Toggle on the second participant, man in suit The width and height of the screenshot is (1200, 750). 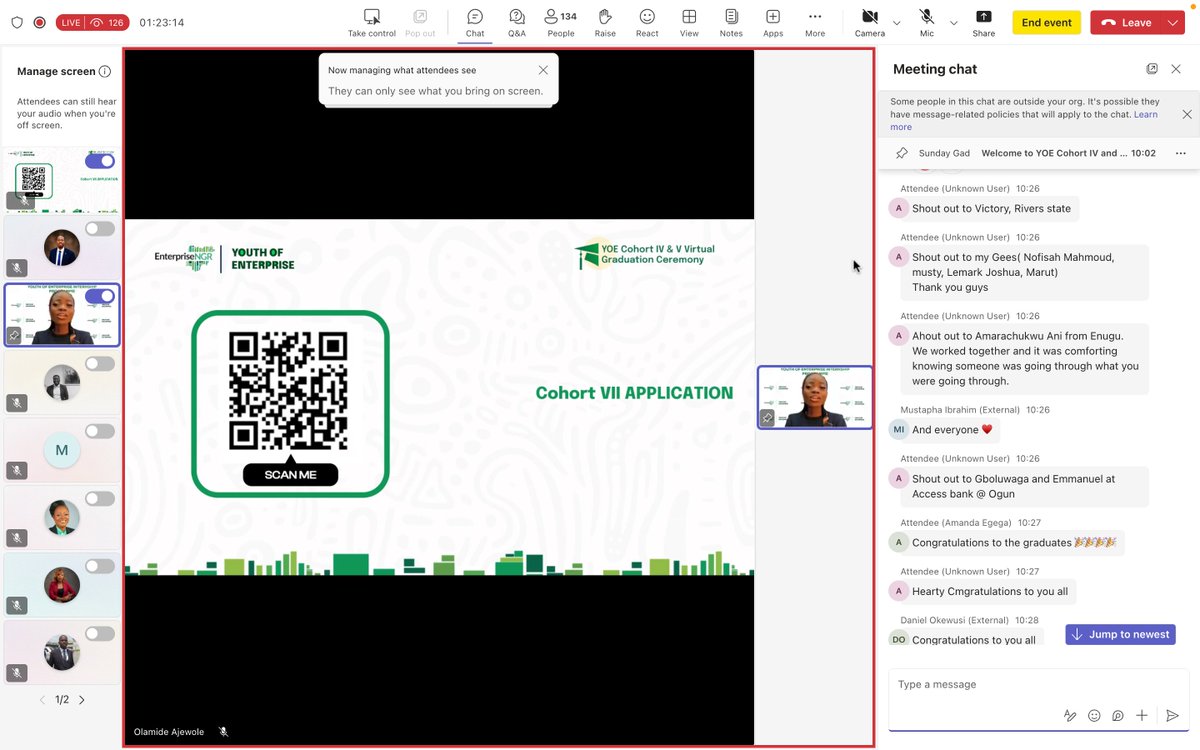coord(99,229)
